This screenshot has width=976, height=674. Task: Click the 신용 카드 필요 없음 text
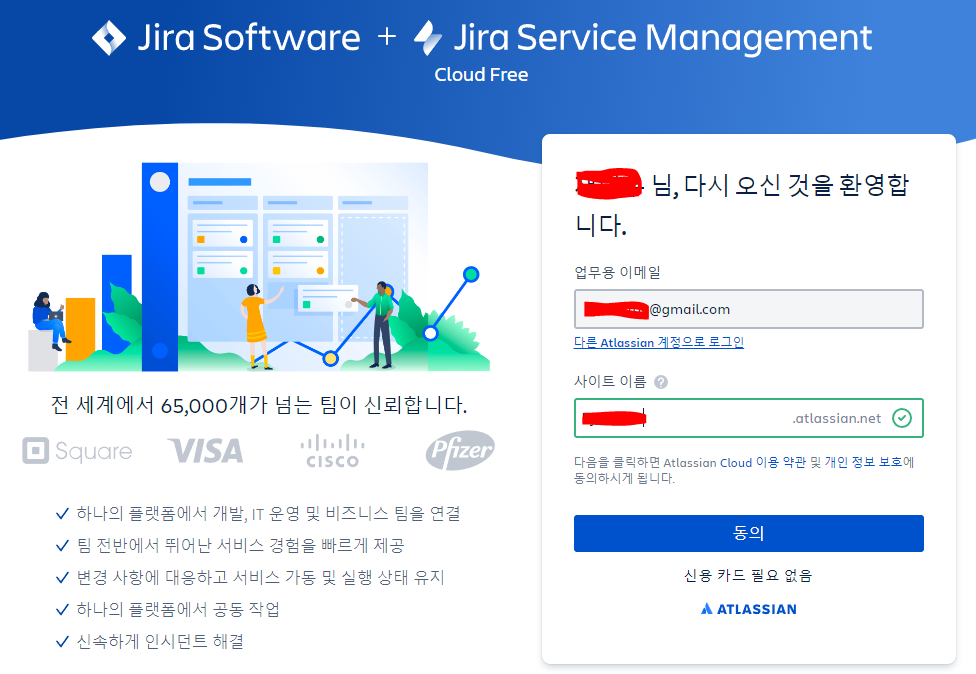click(x=748, y=573)
